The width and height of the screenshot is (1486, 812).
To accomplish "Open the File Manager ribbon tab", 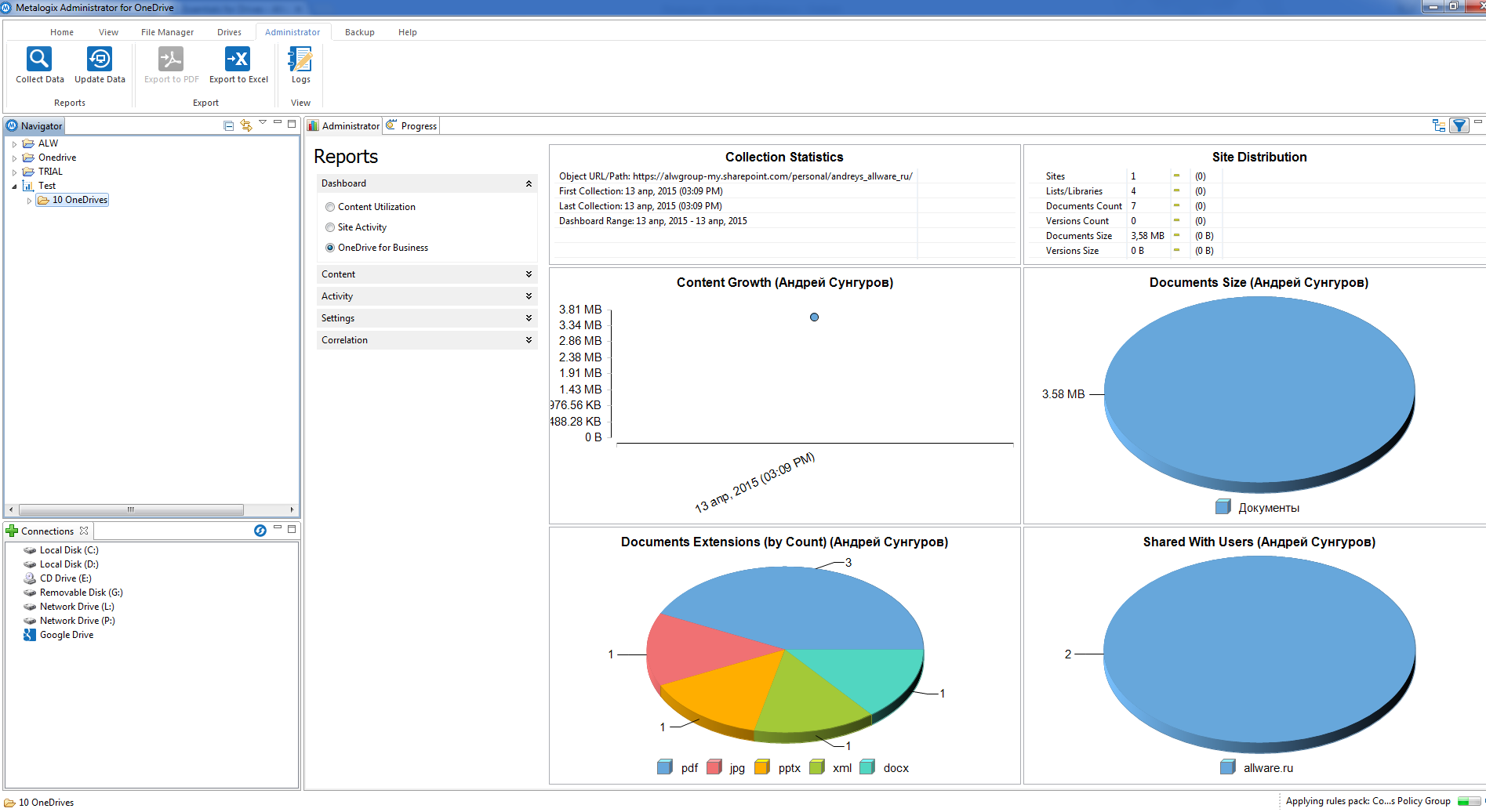I will click(167, 32).
